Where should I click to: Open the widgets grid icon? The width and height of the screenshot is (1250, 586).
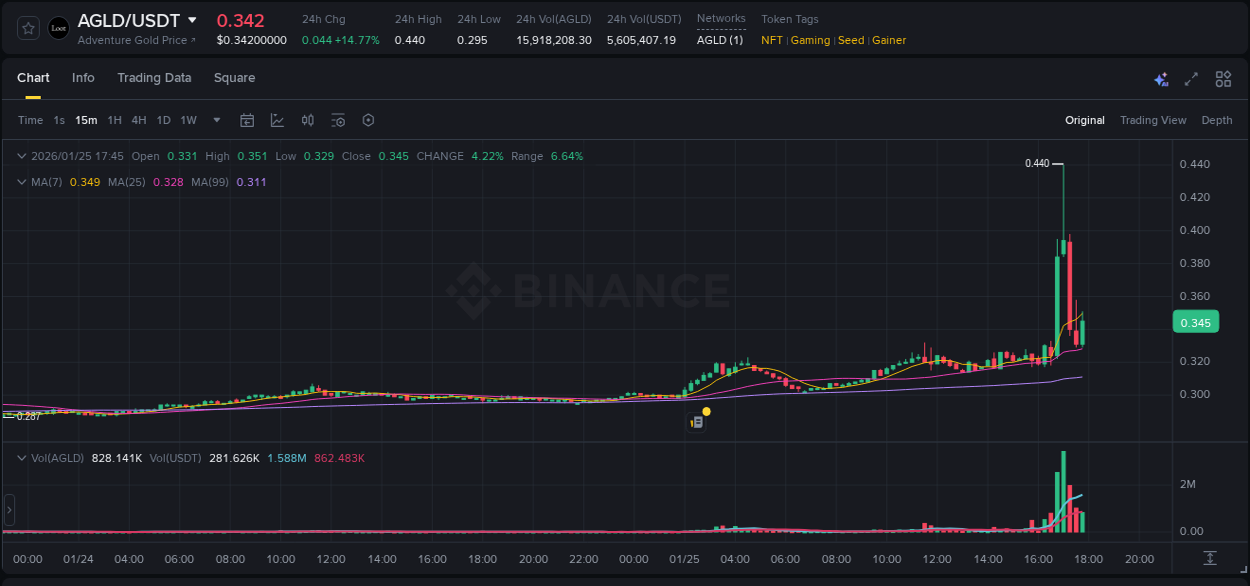point(1221,78)
